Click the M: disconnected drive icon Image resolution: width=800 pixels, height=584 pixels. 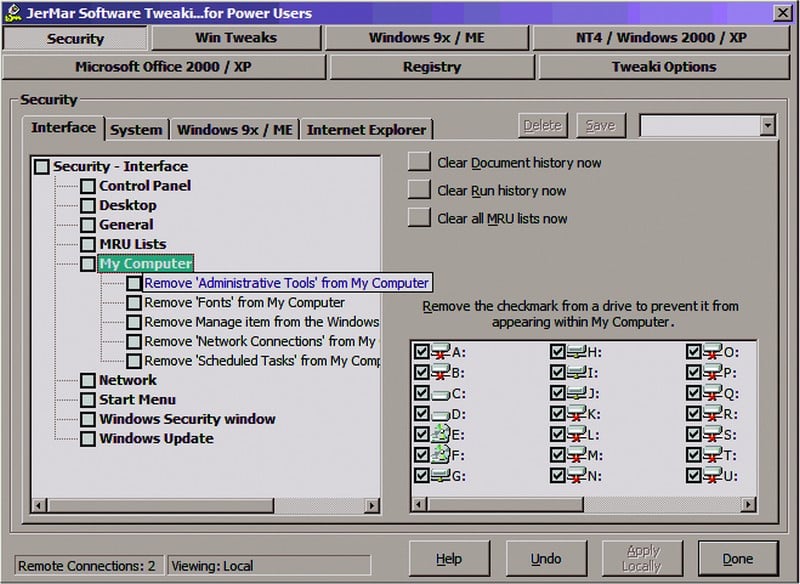click(577, 455)
